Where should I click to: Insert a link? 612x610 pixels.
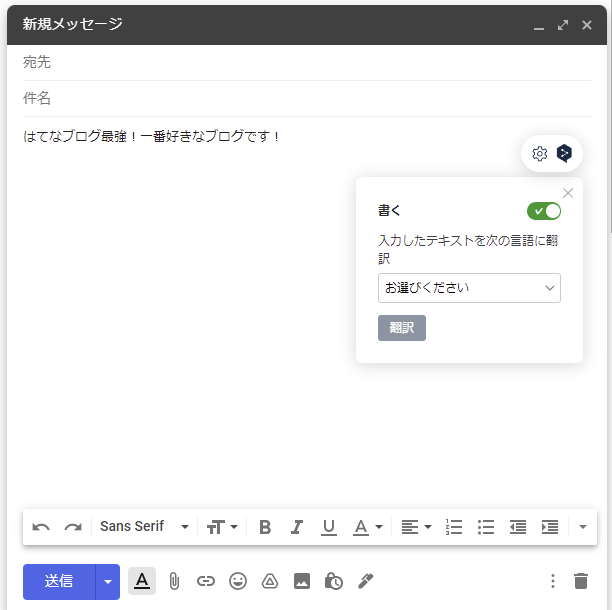[206, 582]
